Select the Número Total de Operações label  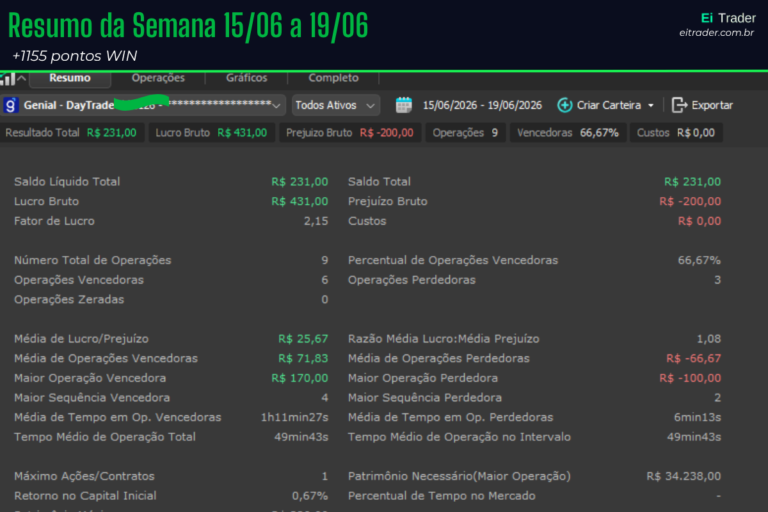(x=93, y=260)
